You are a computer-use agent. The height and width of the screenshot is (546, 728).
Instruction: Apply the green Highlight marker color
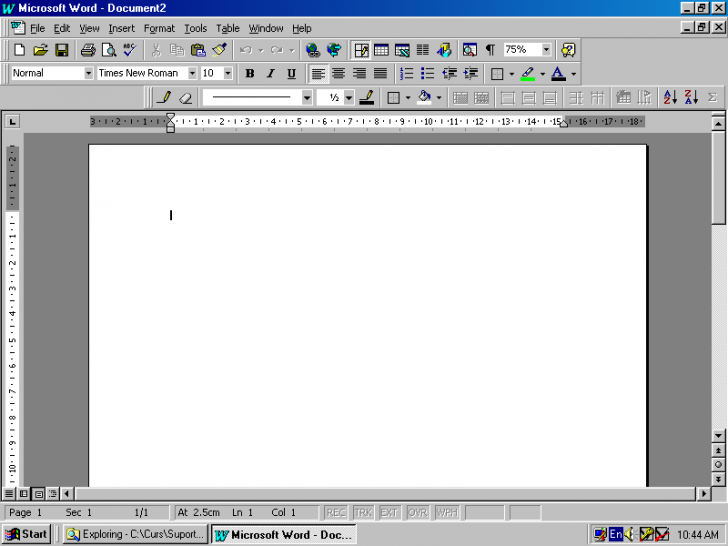[528, 73]
